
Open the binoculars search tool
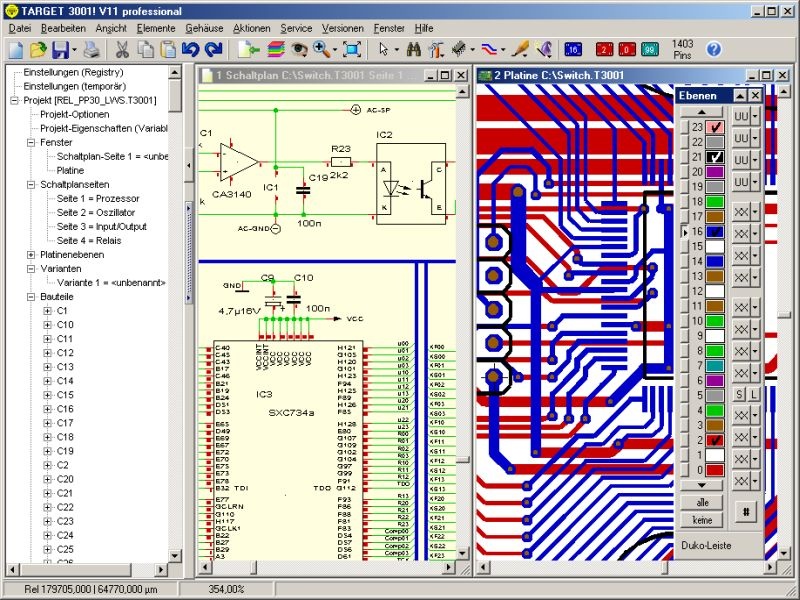pyautogui.click(x=413, y=49)
